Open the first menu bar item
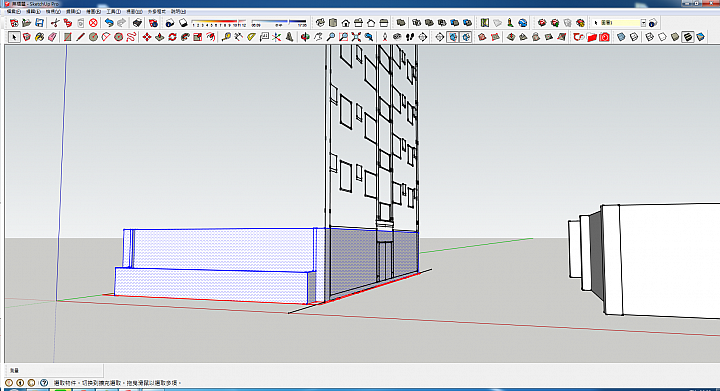This screenshot has height=391, width=720. [x=13, y=11]
